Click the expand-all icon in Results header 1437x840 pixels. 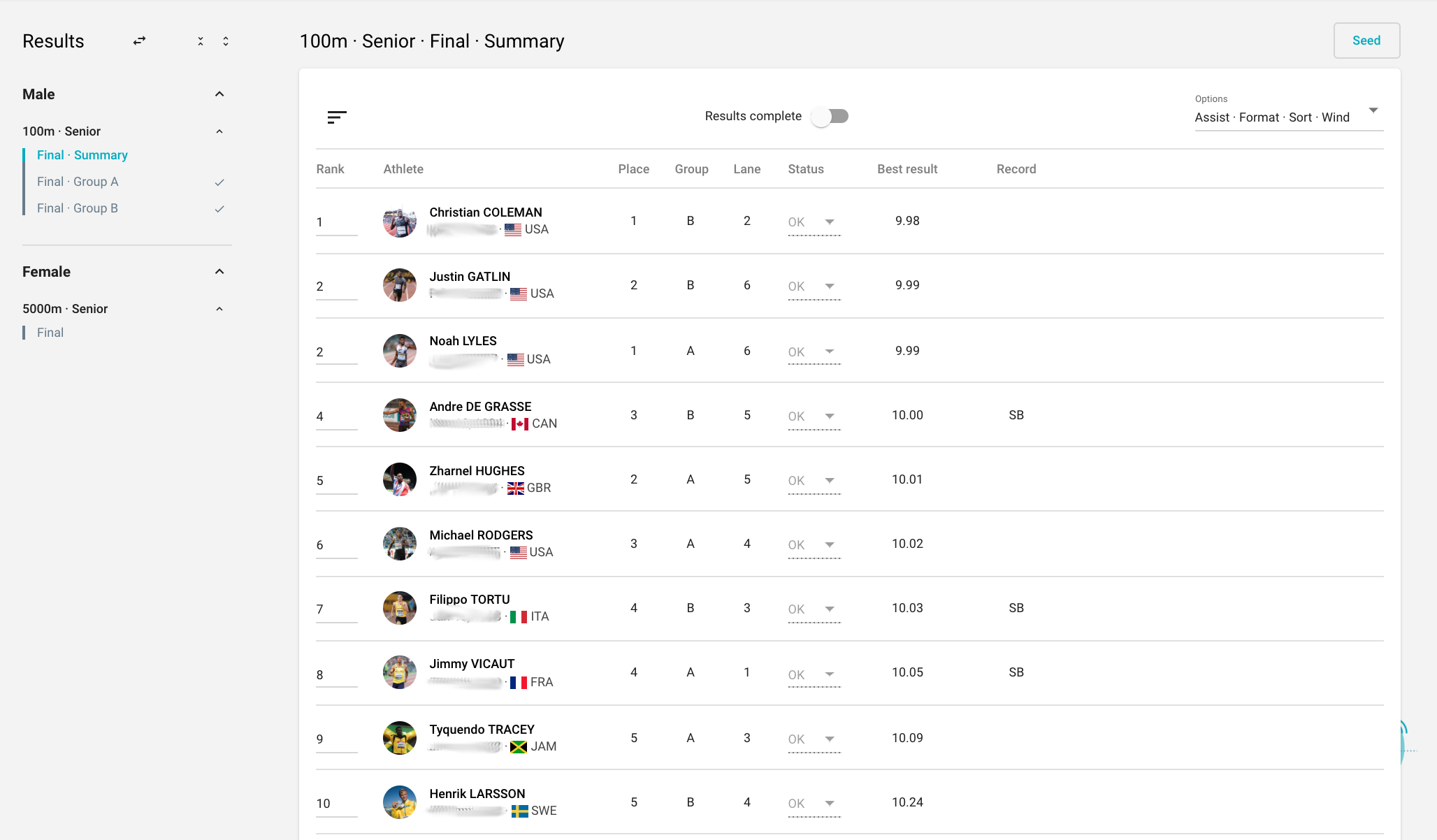[x=226, y=41]
